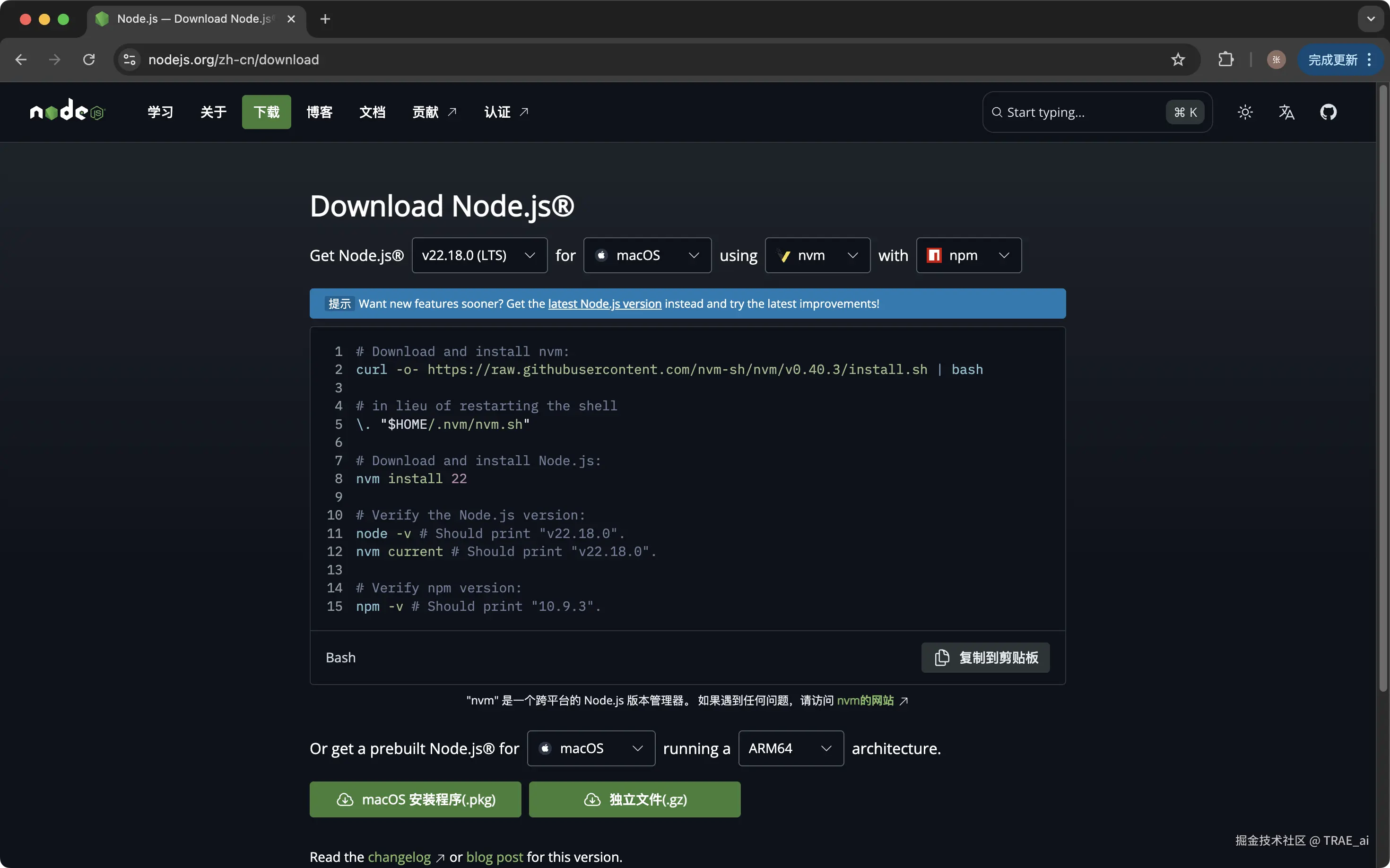Image resolution: width=1390 pixels, height=868 pixels.
Task: Go to the 文档 navigation item
Action: click(x=372, y=112)
